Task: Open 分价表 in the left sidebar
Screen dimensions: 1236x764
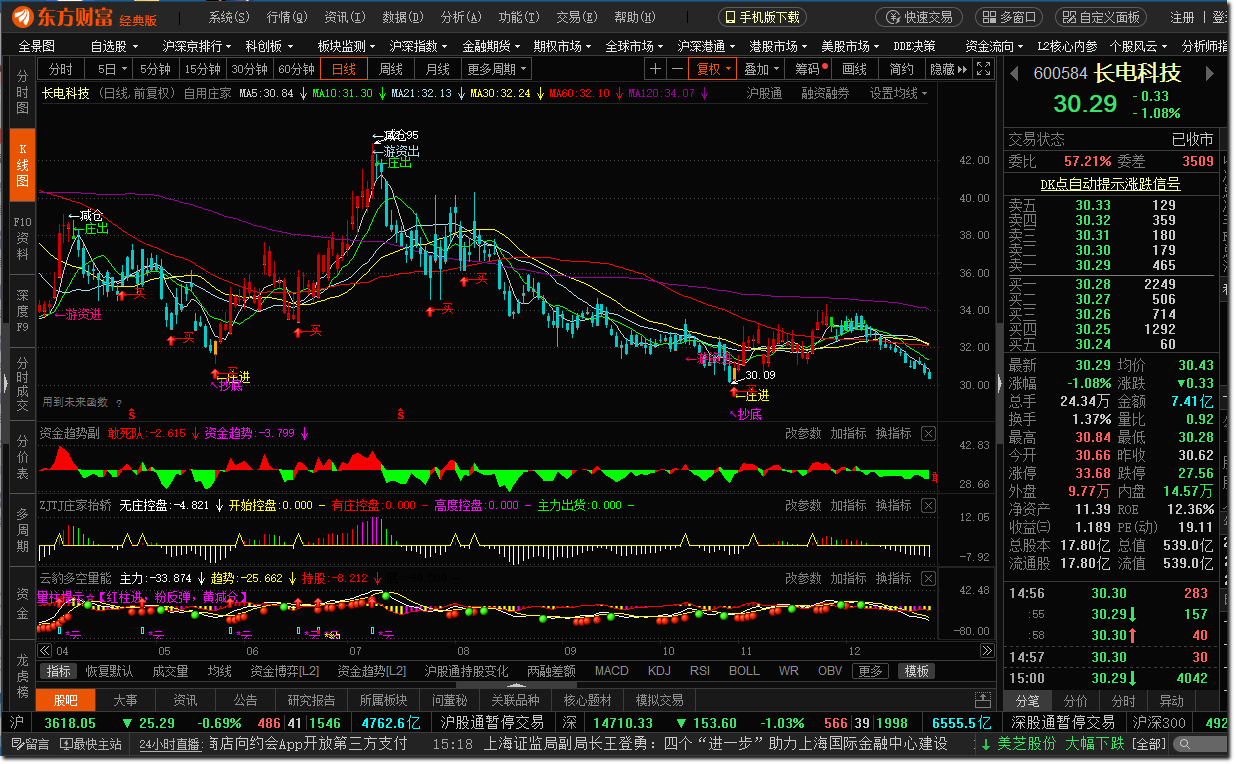Action: click(22, 456)
